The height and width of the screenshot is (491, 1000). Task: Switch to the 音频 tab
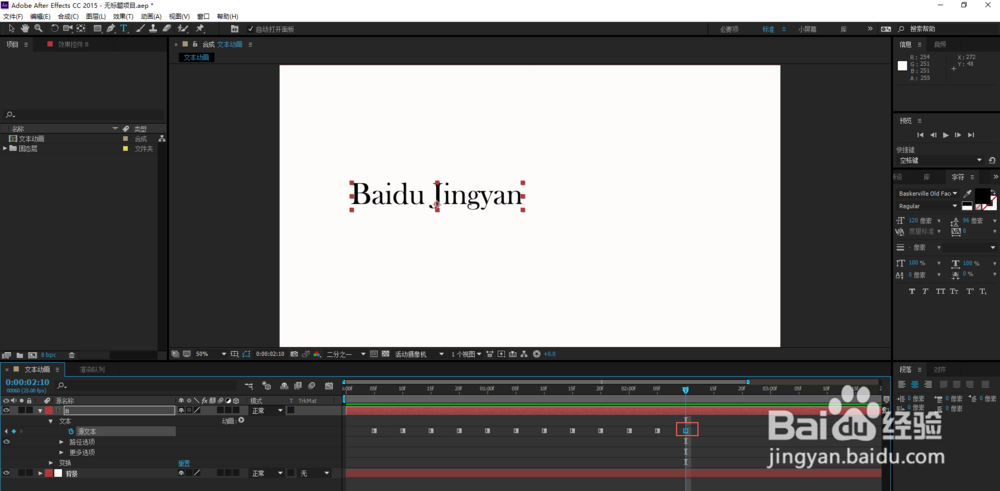[940, 44]
